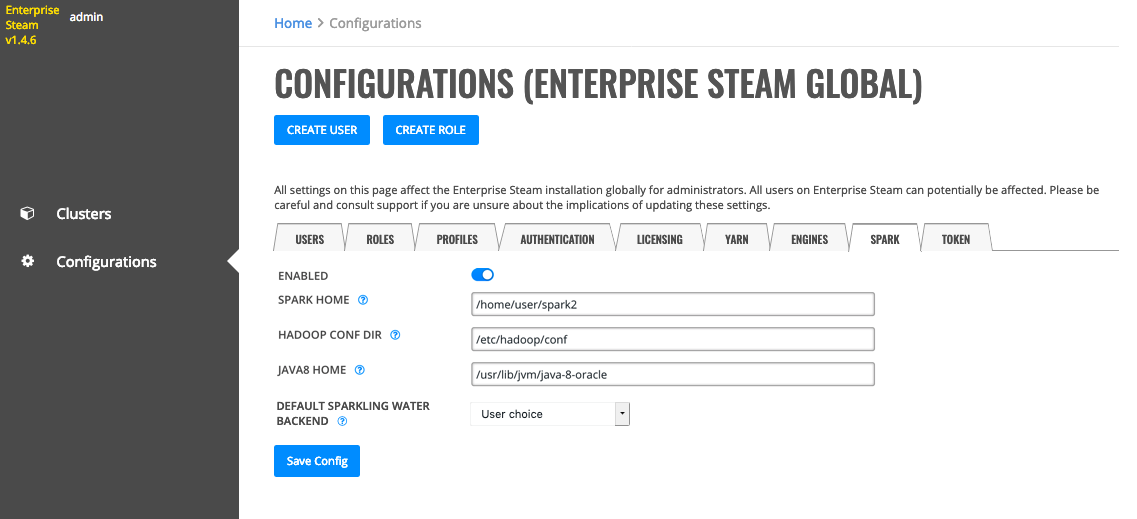Click the admin username in sidebar
This screenshot has height=519, width=1137.
point(86,17)
